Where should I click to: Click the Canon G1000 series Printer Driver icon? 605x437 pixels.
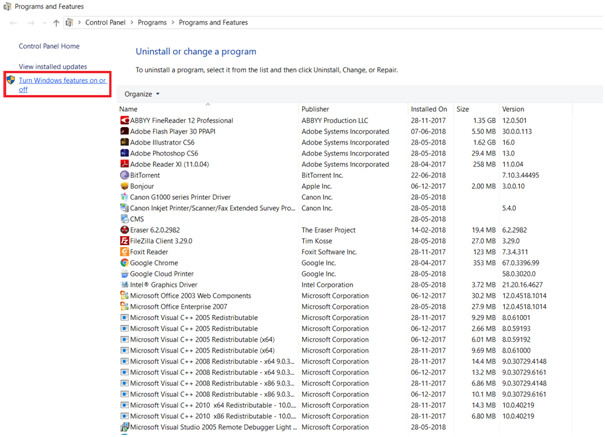pos(124,197)
